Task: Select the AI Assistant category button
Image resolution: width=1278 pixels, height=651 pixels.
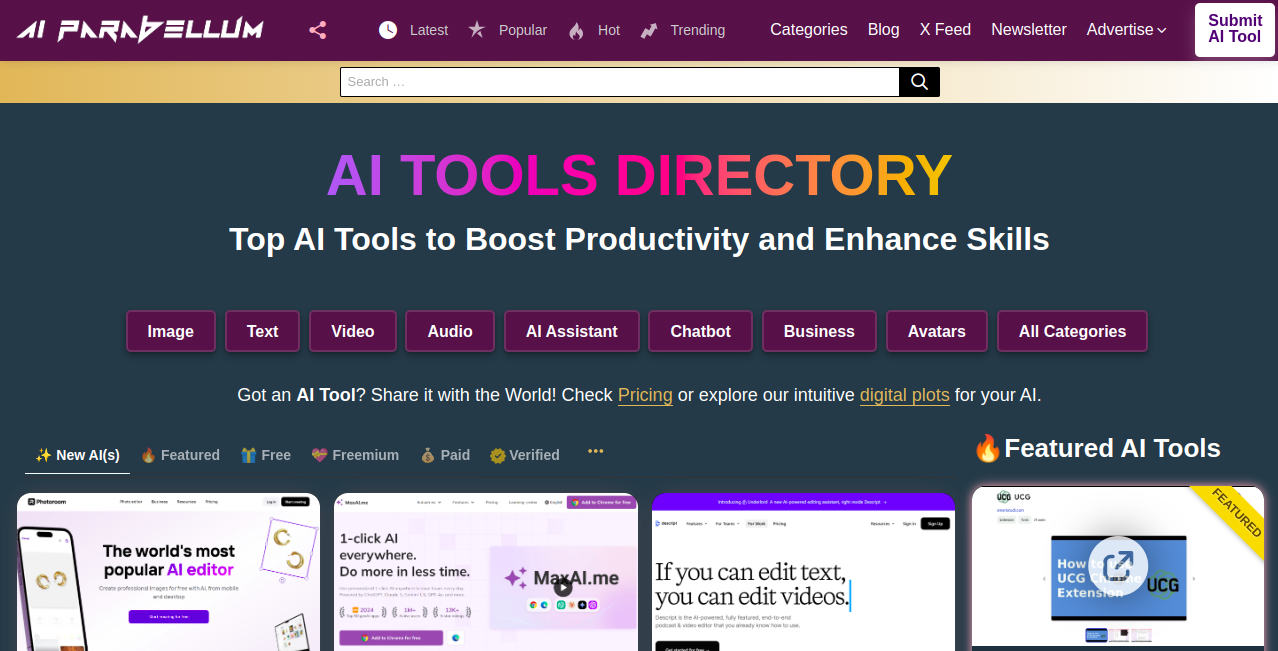Action: tap(572, 331)
